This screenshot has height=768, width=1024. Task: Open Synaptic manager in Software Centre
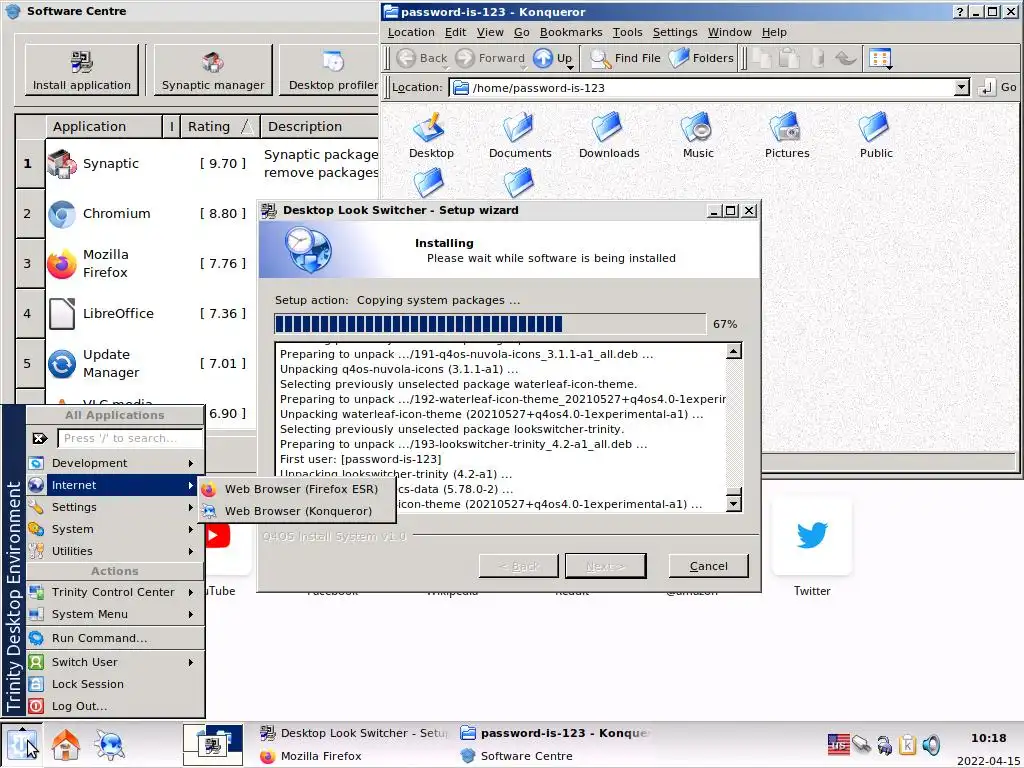(213, 70)
